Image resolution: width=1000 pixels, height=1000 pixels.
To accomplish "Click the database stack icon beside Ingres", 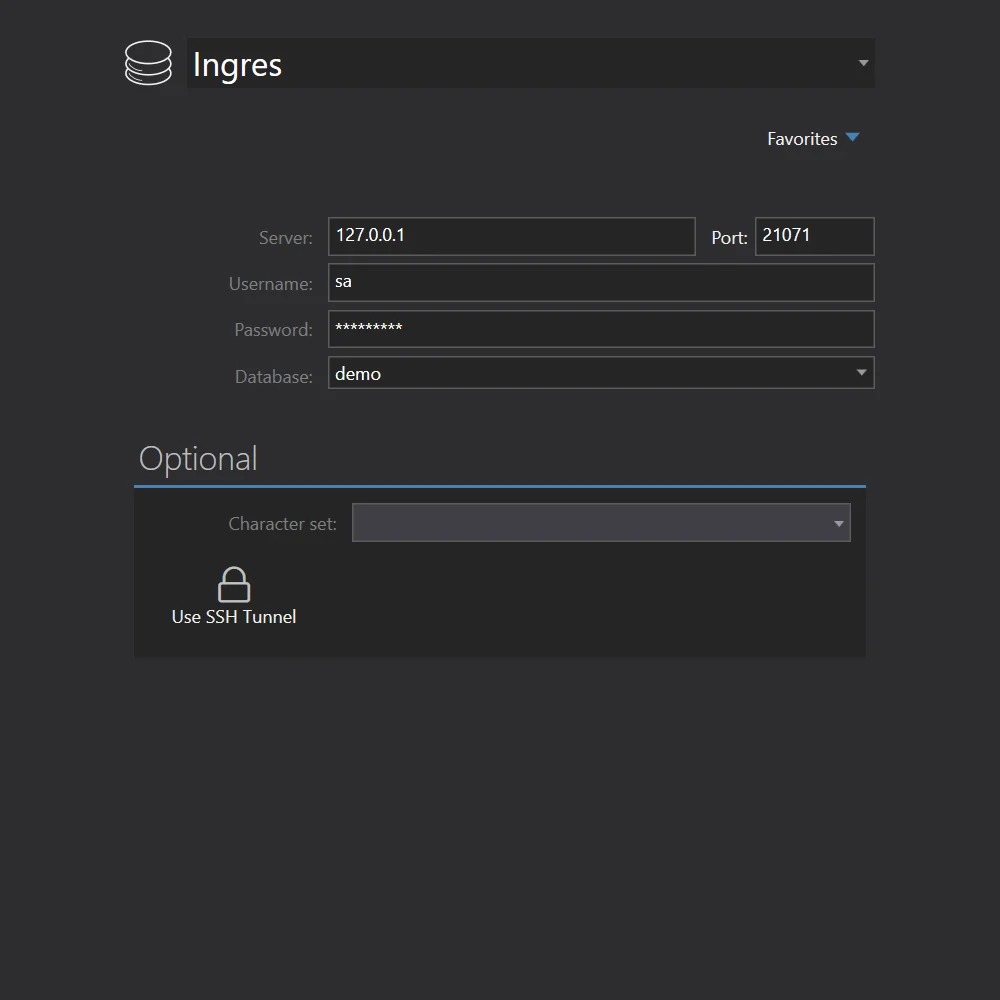I will (148, 63).
